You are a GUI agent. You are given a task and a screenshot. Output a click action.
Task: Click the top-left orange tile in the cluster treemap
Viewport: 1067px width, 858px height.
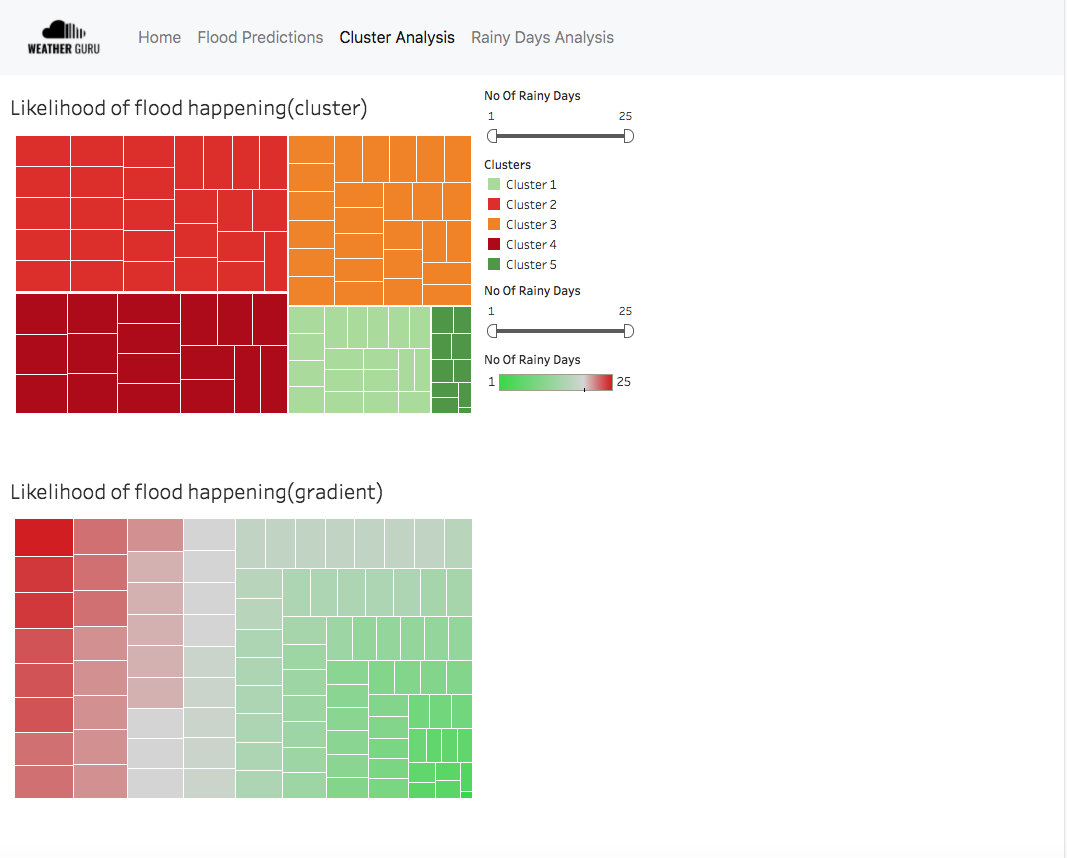(311, 149)
